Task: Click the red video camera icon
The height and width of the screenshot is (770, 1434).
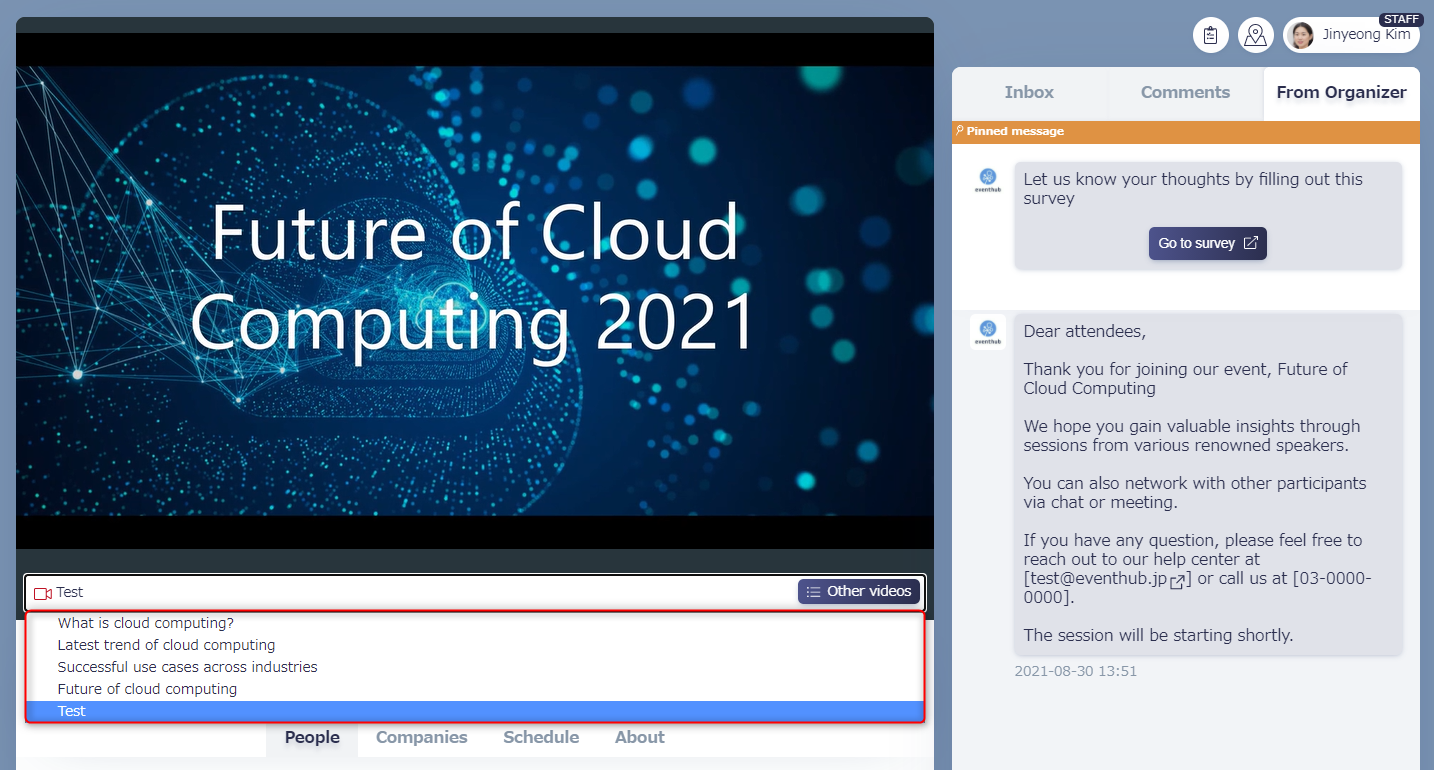Action: (x=43, y=593)
